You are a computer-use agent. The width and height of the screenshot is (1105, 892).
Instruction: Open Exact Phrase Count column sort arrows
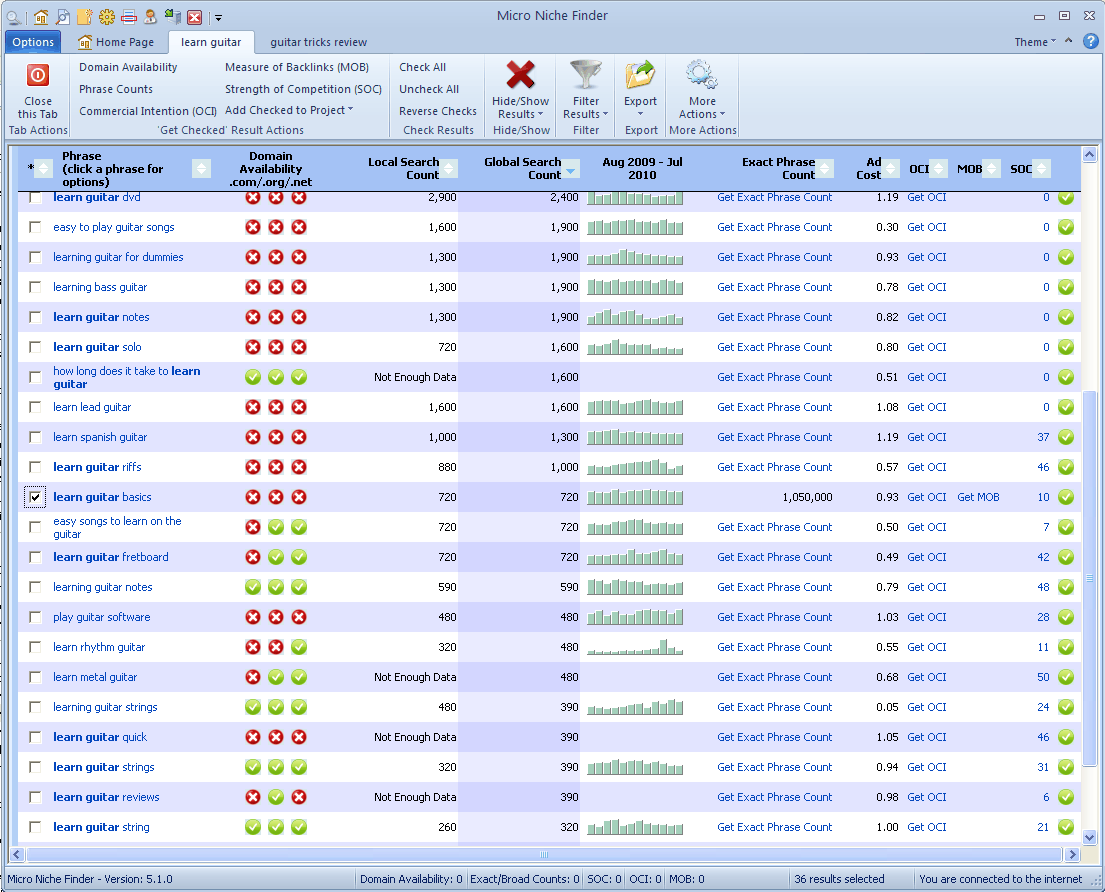[825, 168]
